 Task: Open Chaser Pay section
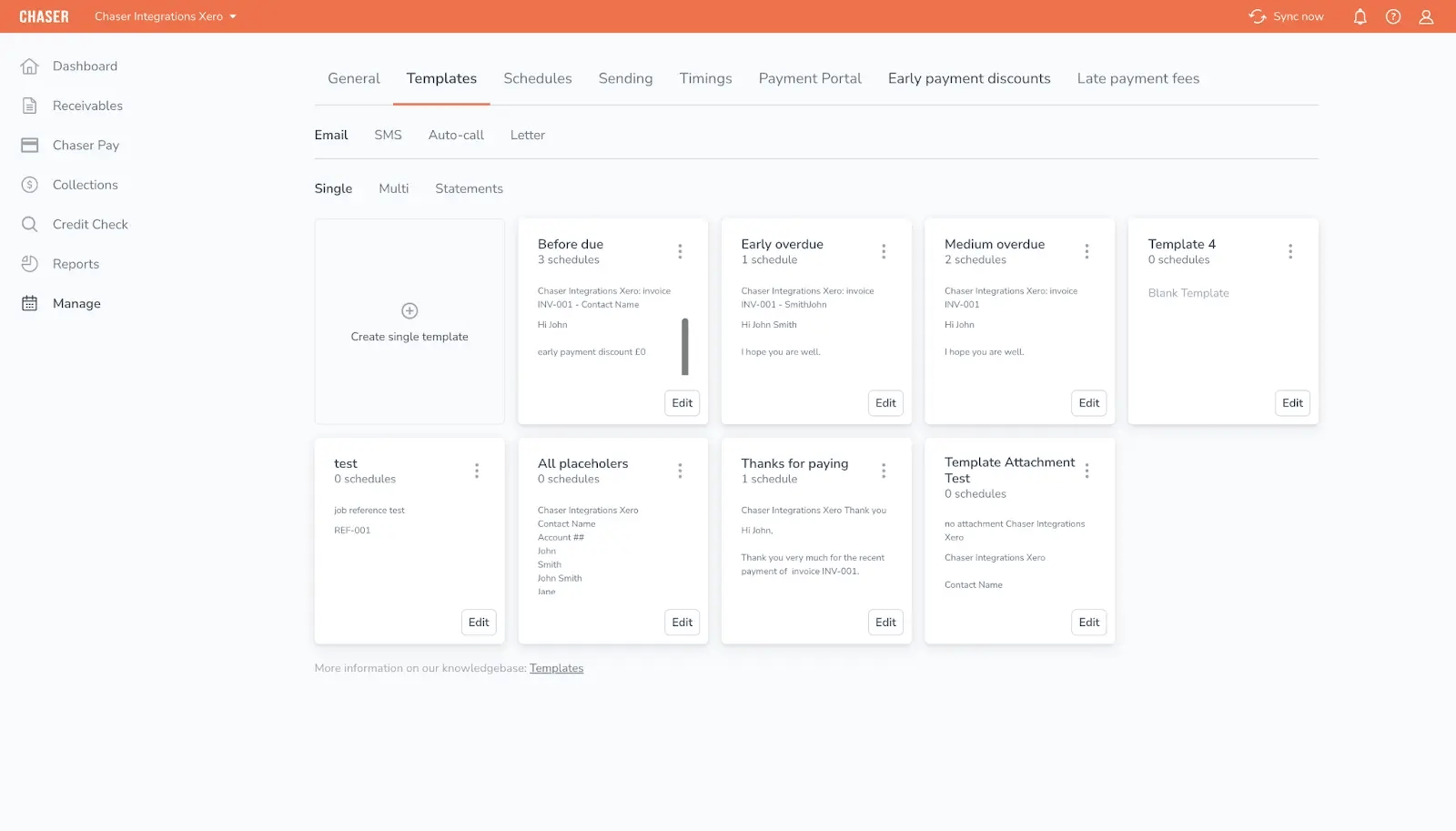click(30, 145)
